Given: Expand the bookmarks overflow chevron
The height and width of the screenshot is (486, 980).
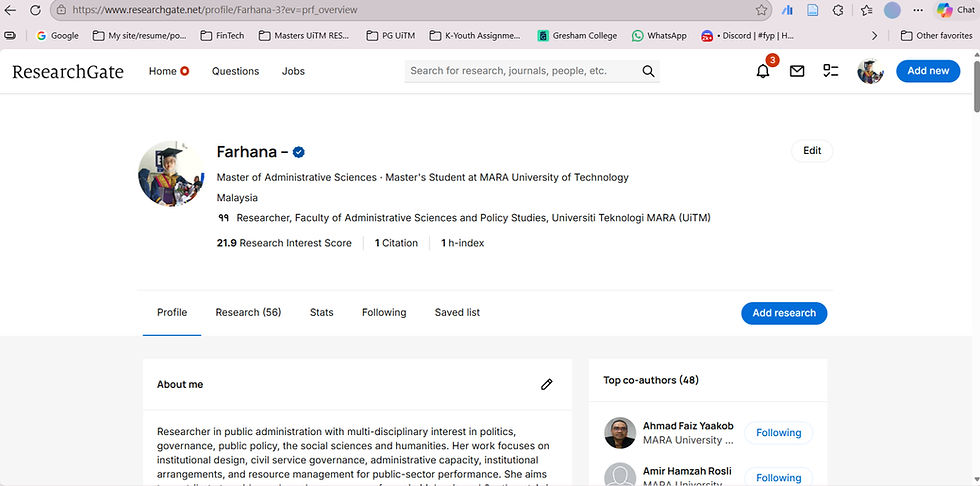Looking at the screenshot, I should pyautogui.click(x=874, y=36).
